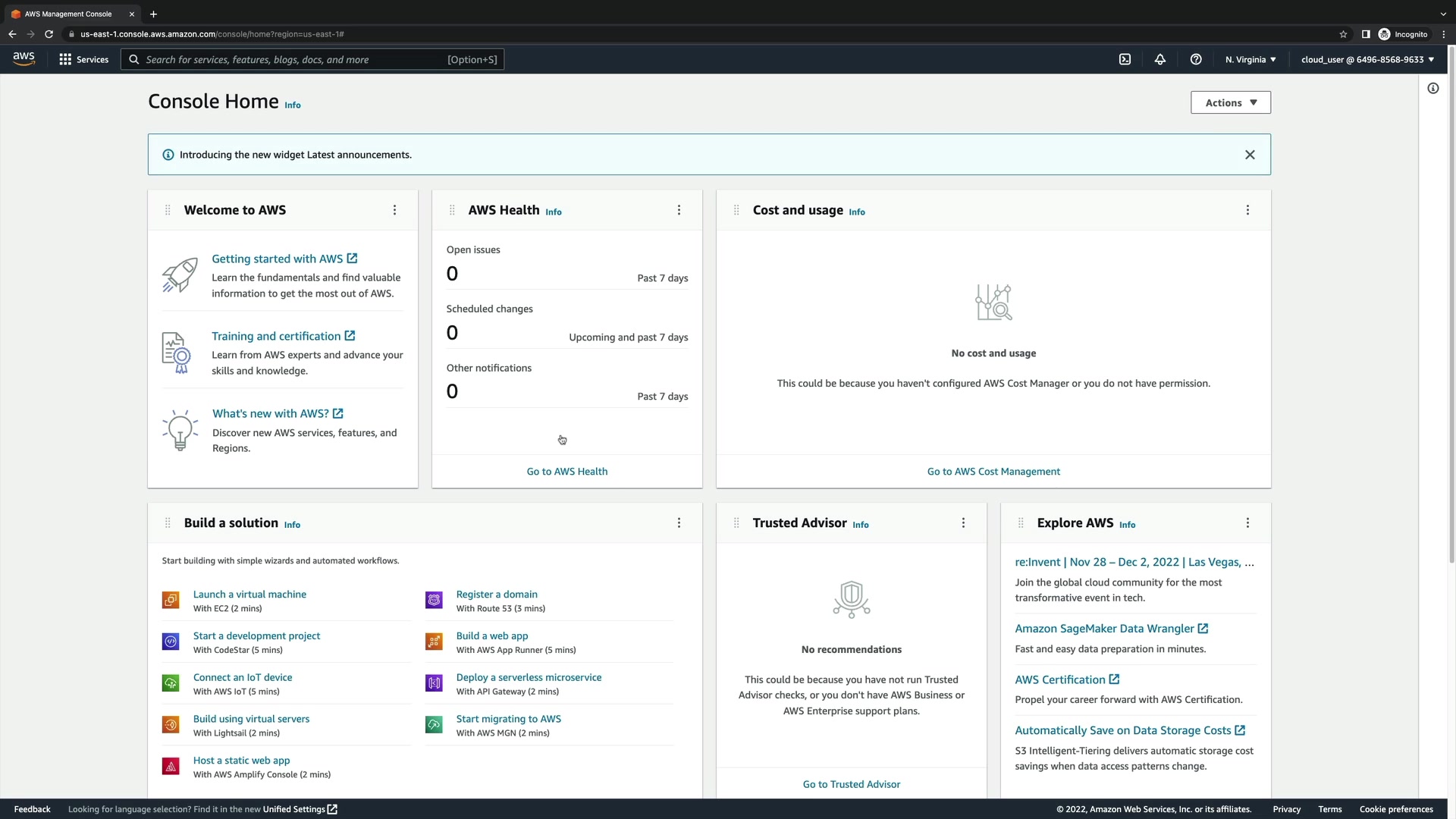Click the AWS logo home icon
This screenshot has height=819, width=1456.
(24, 58)
